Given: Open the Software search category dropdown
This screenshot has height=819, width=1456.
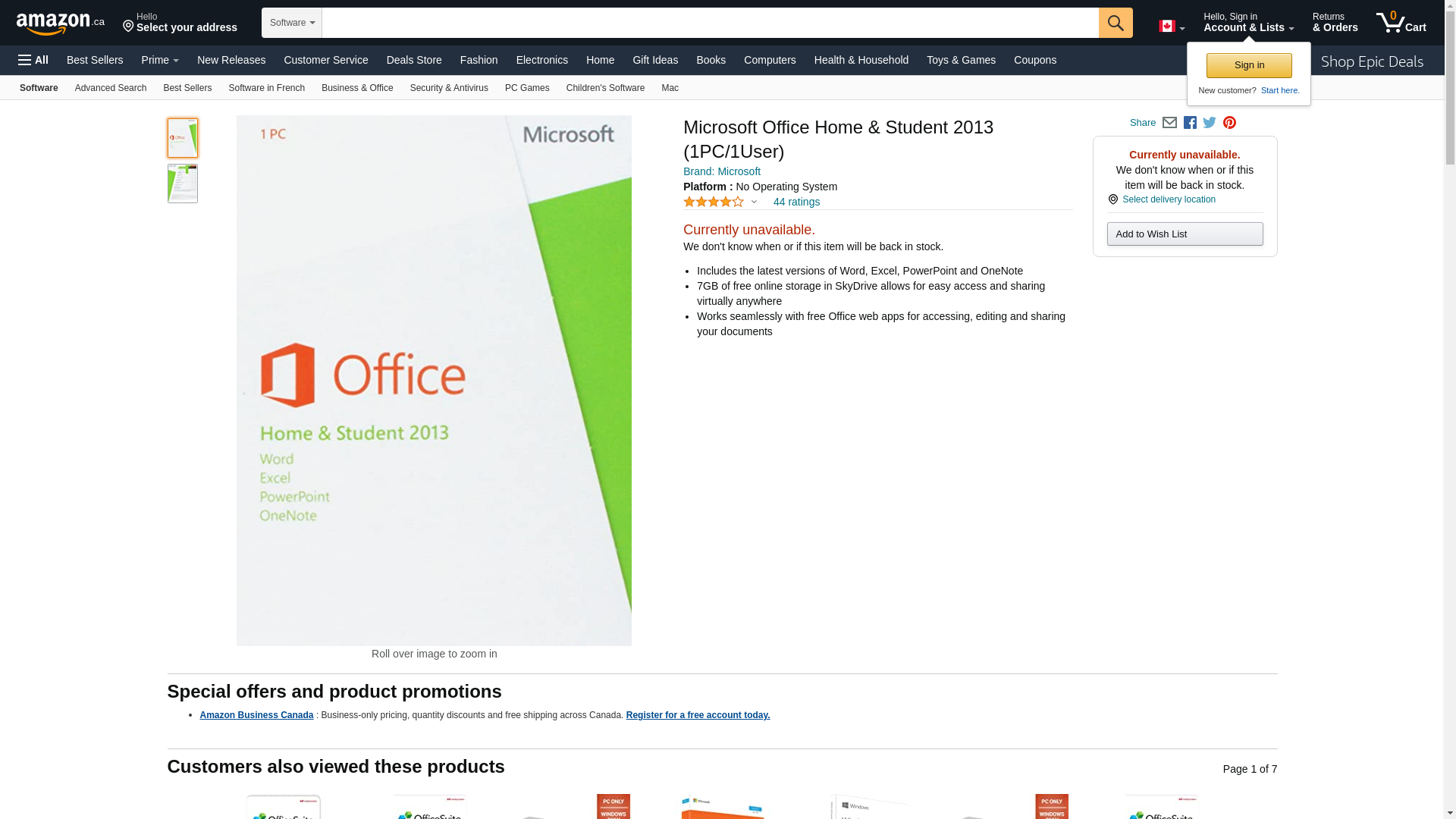Looking at the screenshot, I should (x=292, y=23).
